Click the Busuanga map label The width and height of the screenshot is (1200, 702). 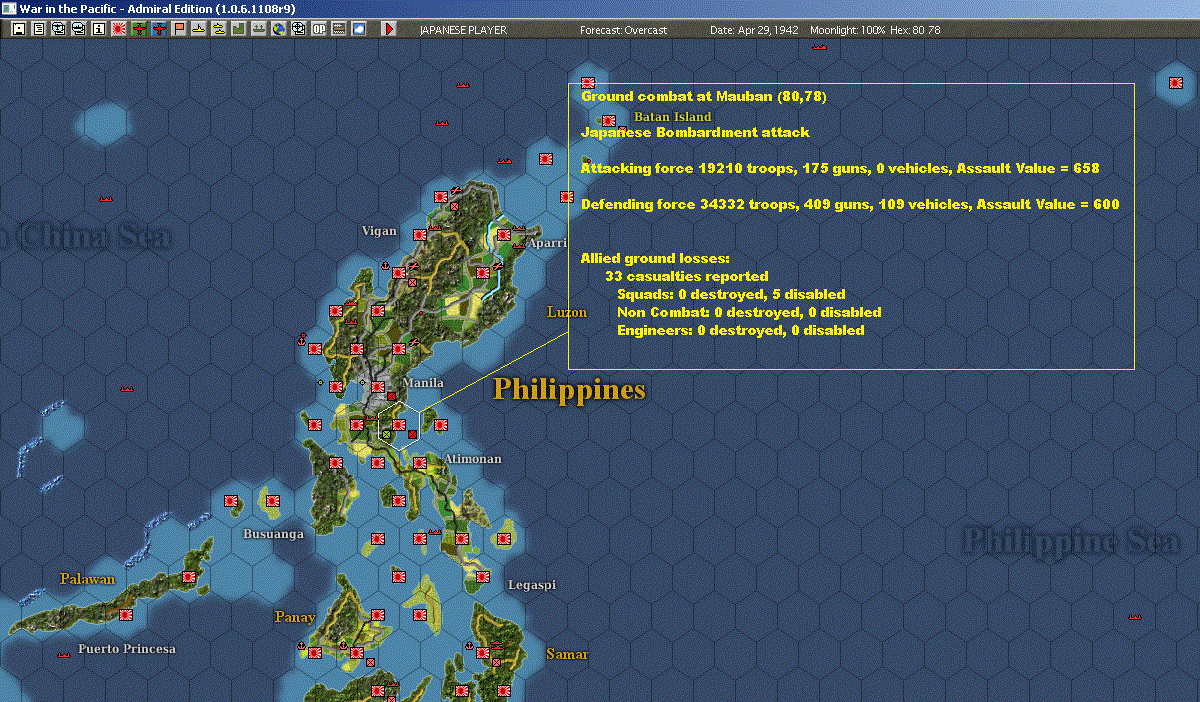pos(274,534)
